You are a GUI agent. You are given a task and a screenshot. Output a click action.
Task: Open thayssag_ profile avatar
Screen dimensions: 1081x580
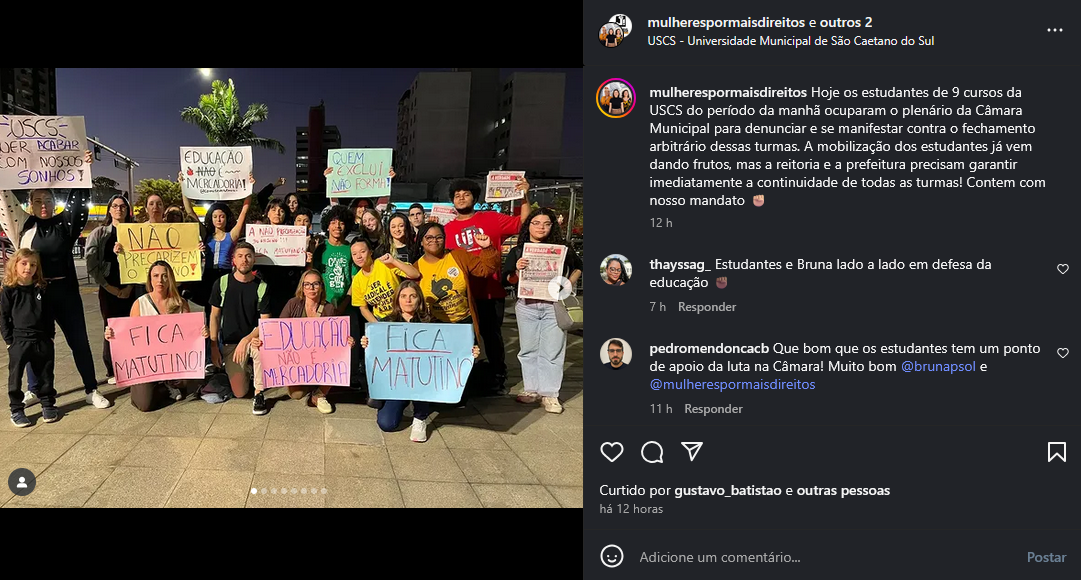tap(616, 270)
